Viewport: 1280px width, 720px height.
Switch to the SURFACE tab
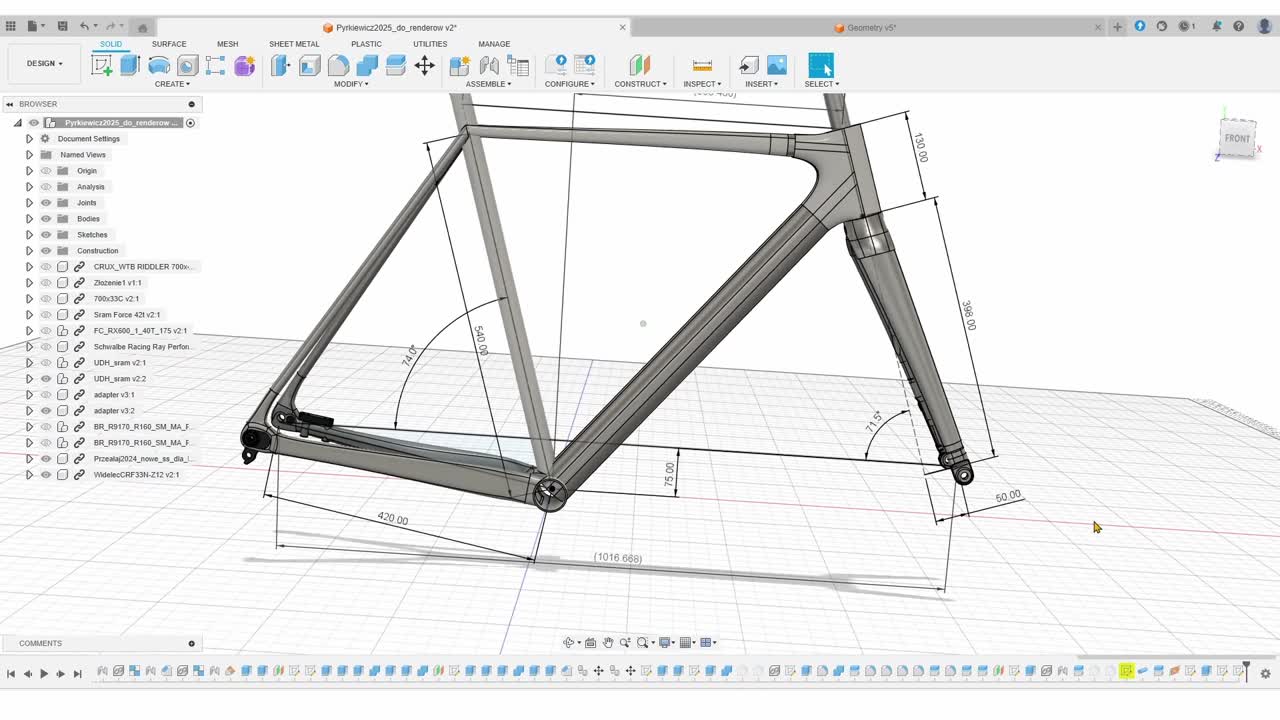point(169,44)
